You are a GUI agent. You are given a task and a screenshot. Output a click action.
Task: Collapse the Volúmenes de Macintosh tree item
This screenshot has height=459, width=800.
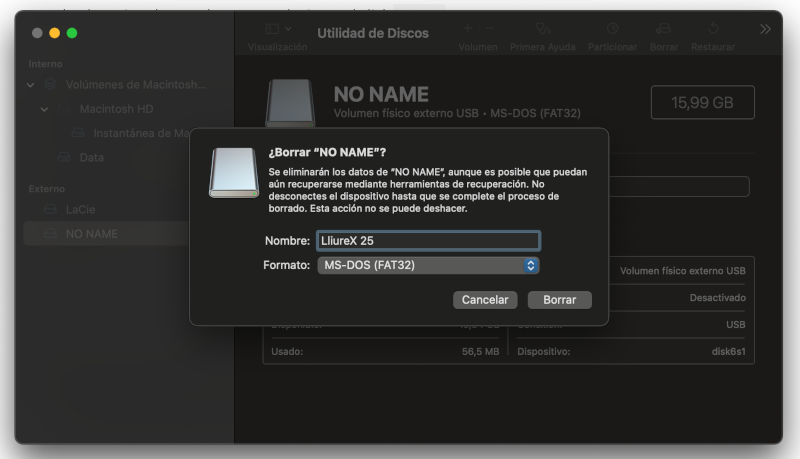click(31, 85)
